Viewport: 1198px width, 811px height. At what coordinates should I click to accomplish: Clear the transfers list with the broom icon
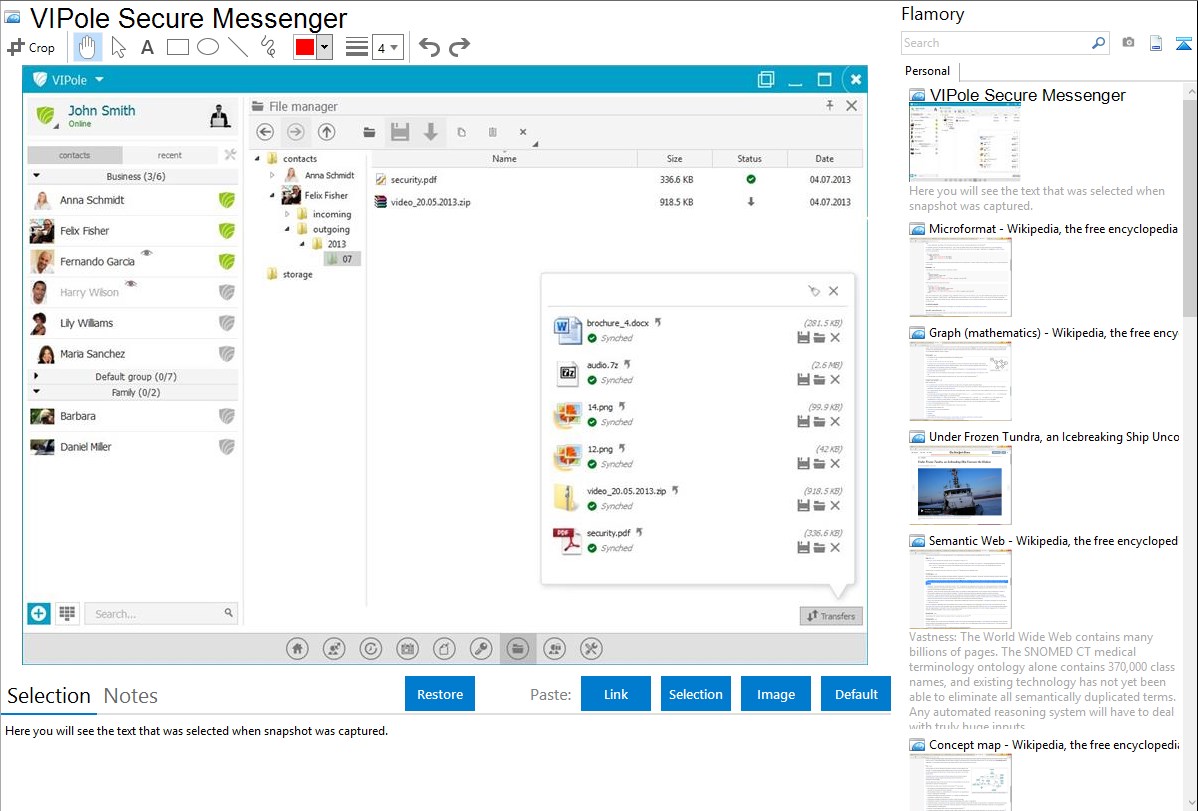tap(814, 291)
